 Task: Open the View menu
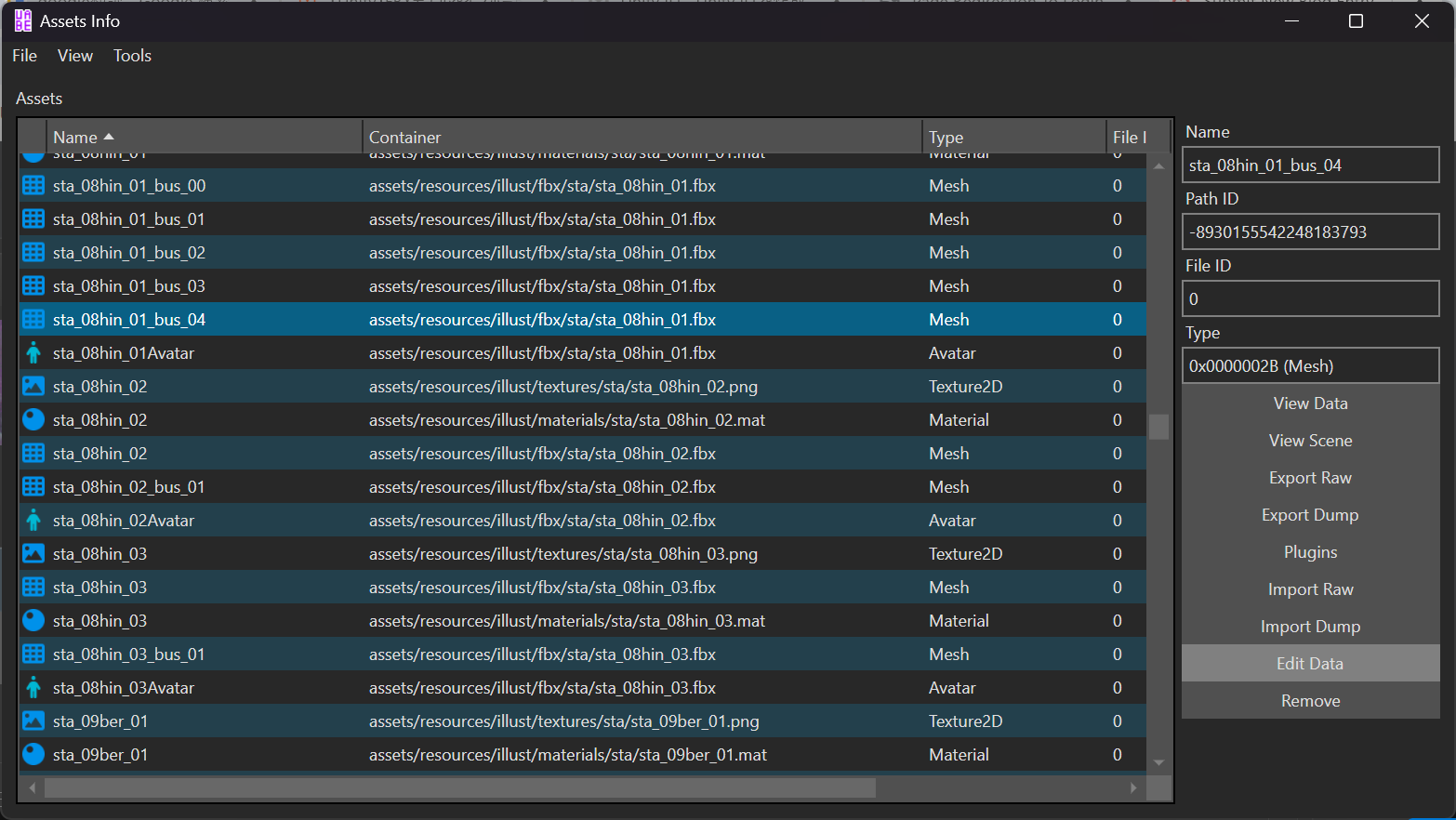click(x=75, y=56)
